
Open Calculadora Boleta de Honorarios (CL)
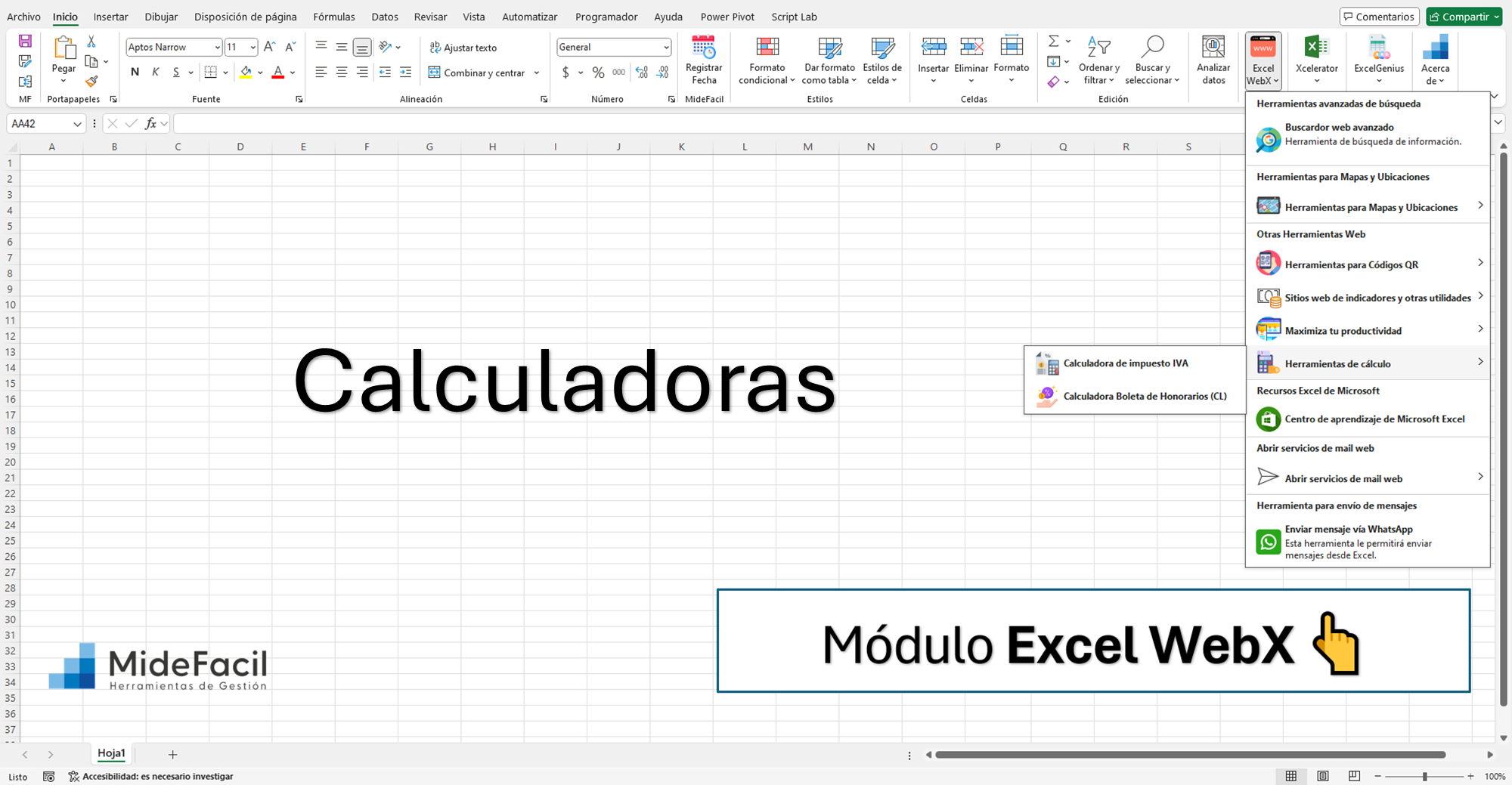coord(1135,396)
